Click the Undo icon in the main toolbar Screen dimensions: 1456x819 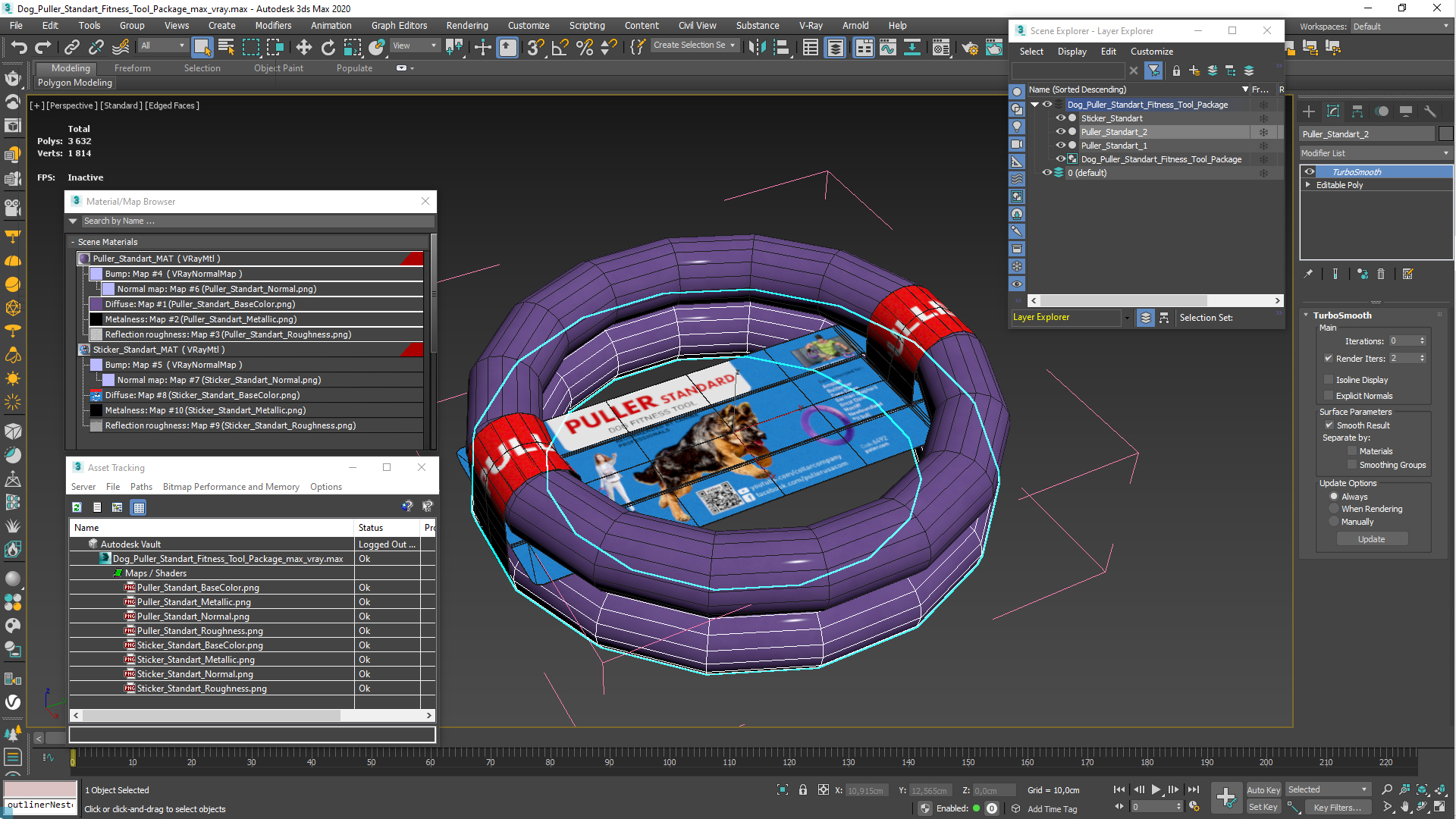coord(18,47)
